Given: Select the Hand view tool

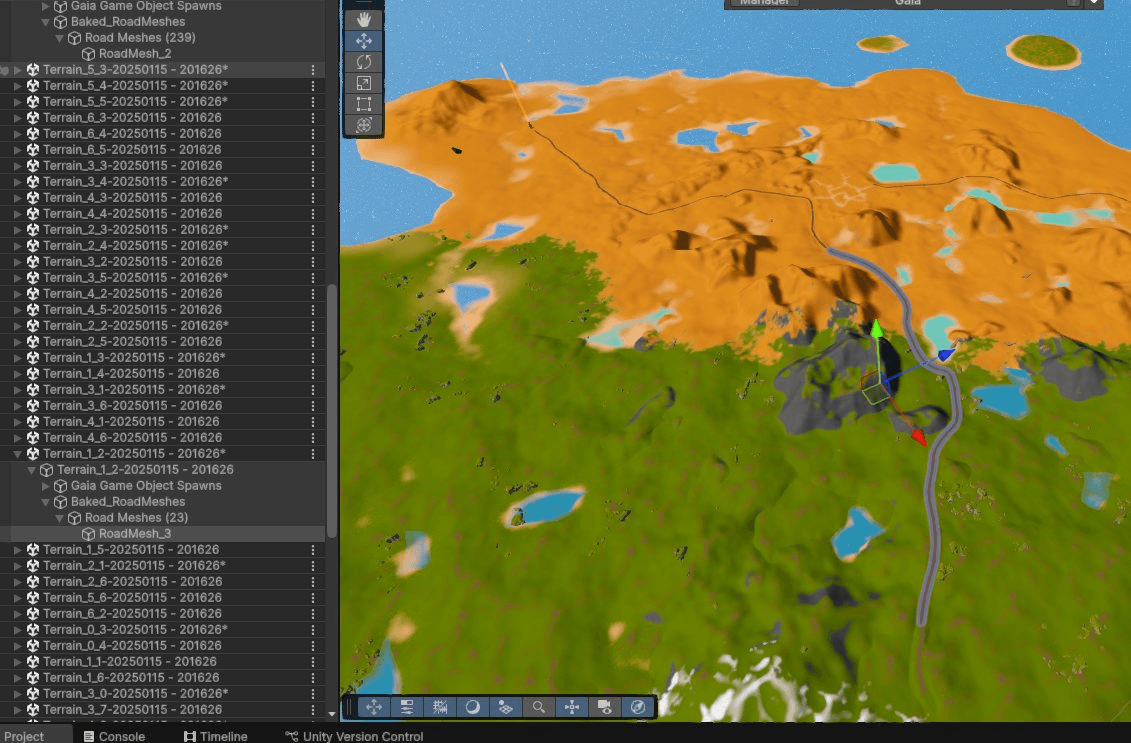Looking at the screenshot, I should click(x=363, y=19).
